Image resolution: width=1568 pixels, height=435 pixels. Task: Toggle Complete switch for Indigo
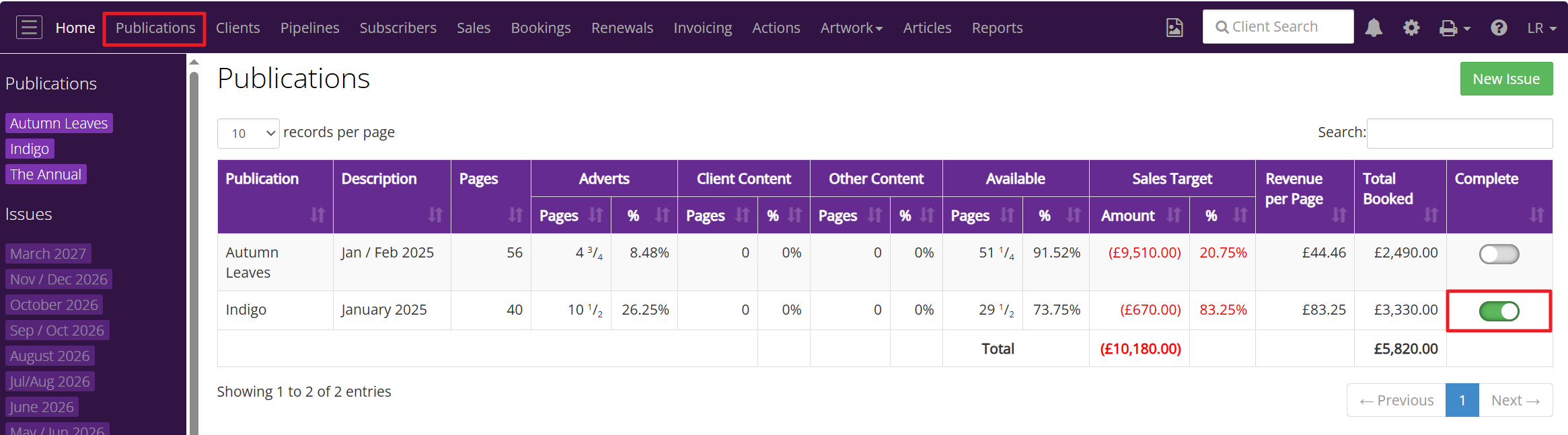tap(1499, 311)
